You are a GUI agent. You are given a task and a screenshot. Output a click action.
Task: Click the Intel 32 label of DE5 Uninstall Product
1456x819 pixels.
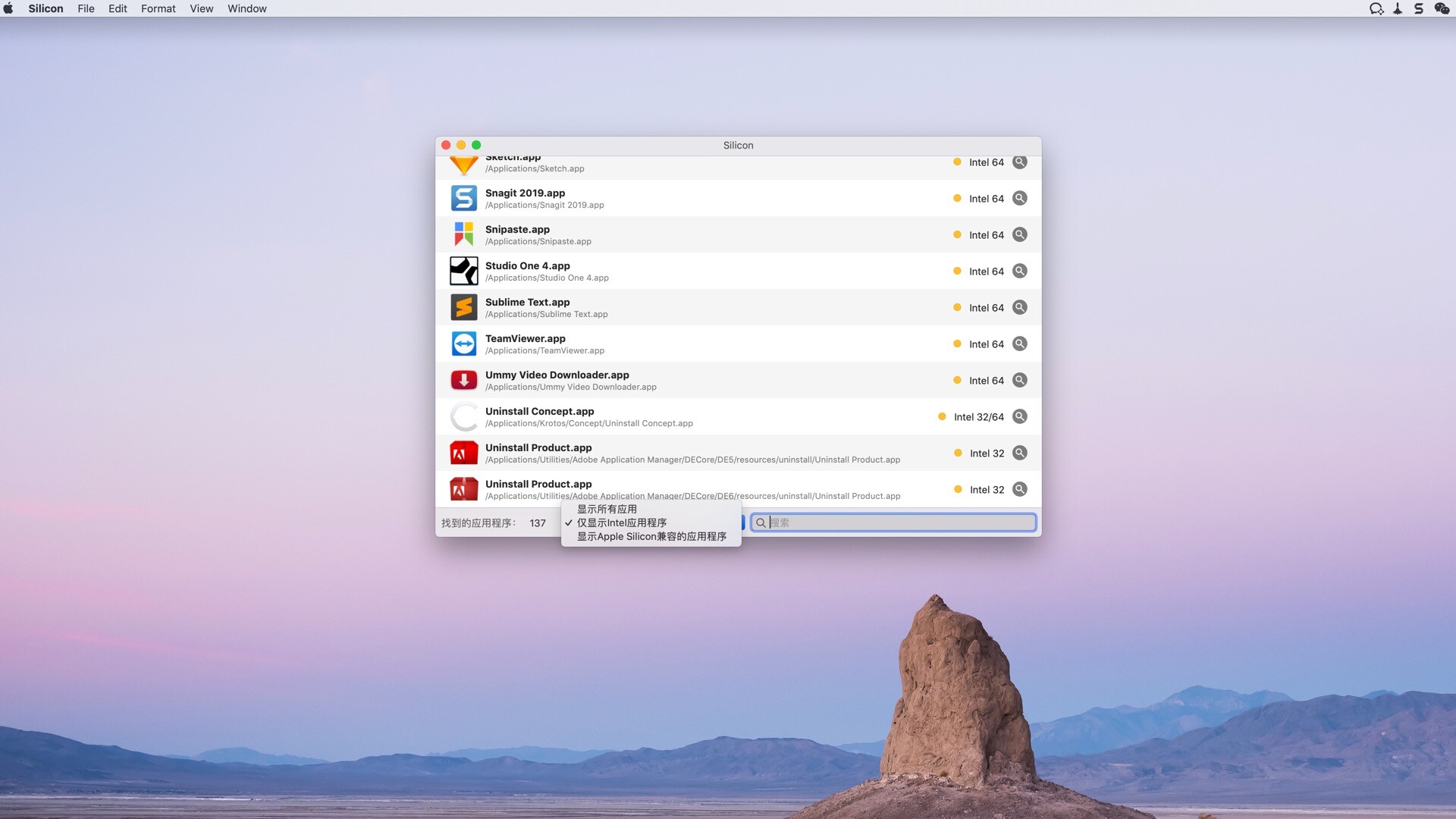[x=987, y=453]
